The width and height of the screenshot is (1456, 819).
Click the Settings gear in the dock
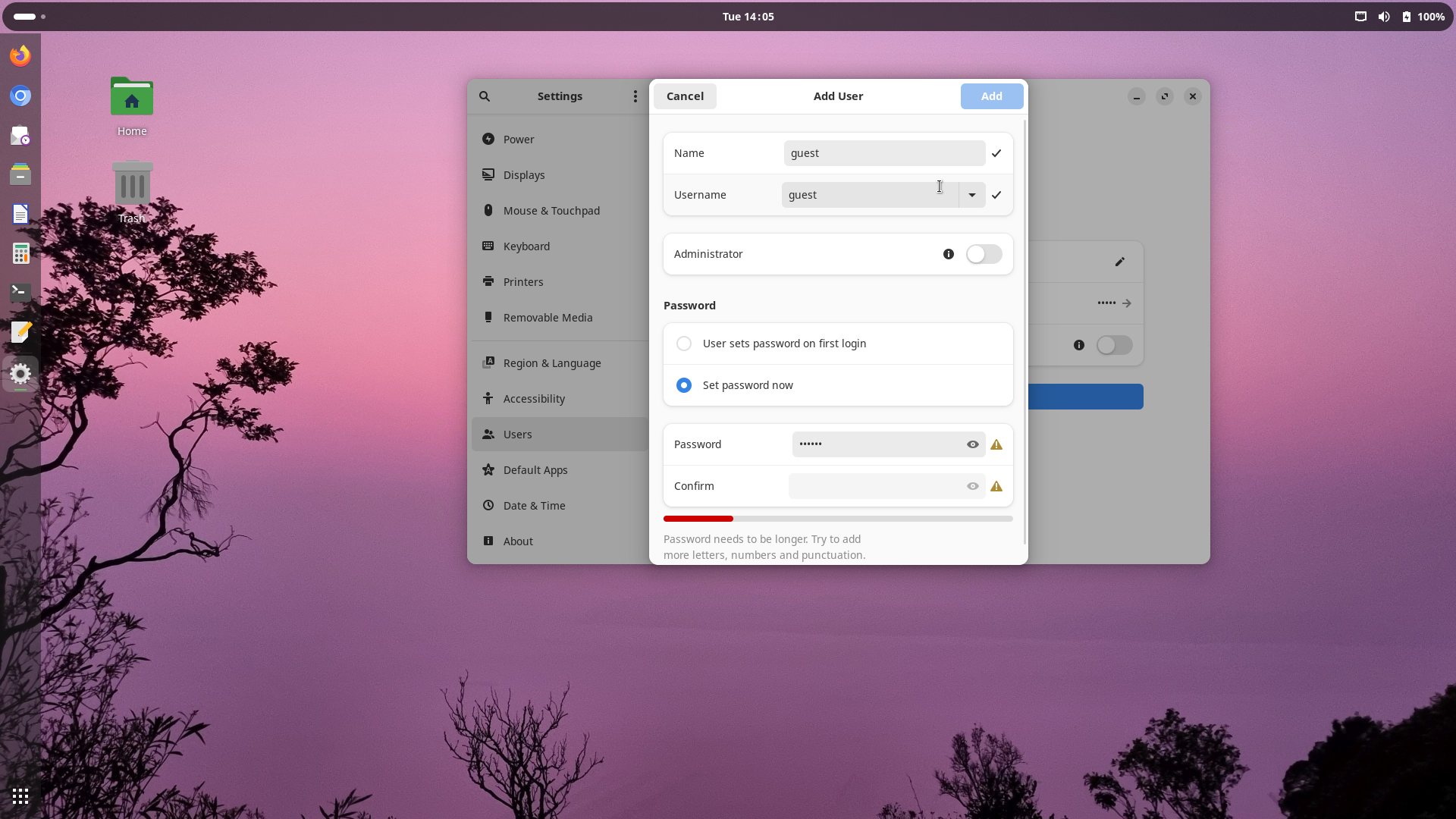click(20, 373)
